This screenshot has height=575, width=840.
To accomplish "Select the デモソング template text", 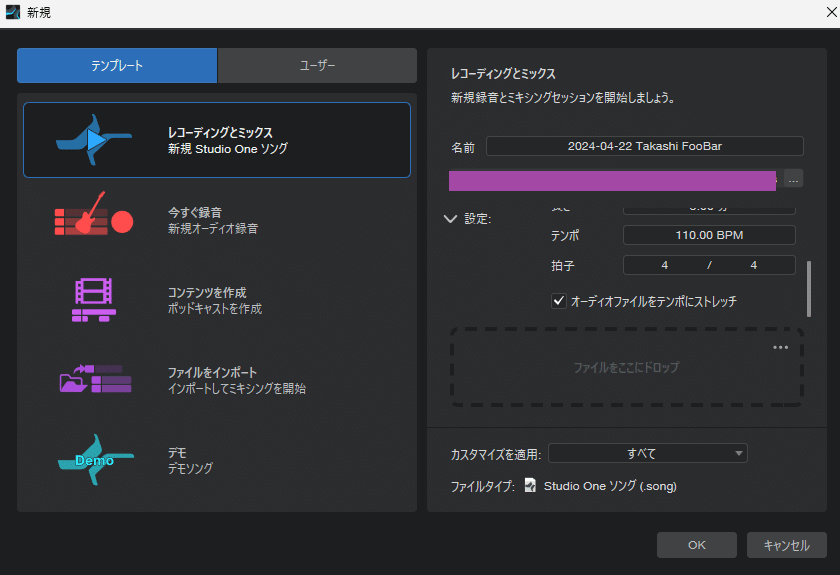I will click(190, 468).
